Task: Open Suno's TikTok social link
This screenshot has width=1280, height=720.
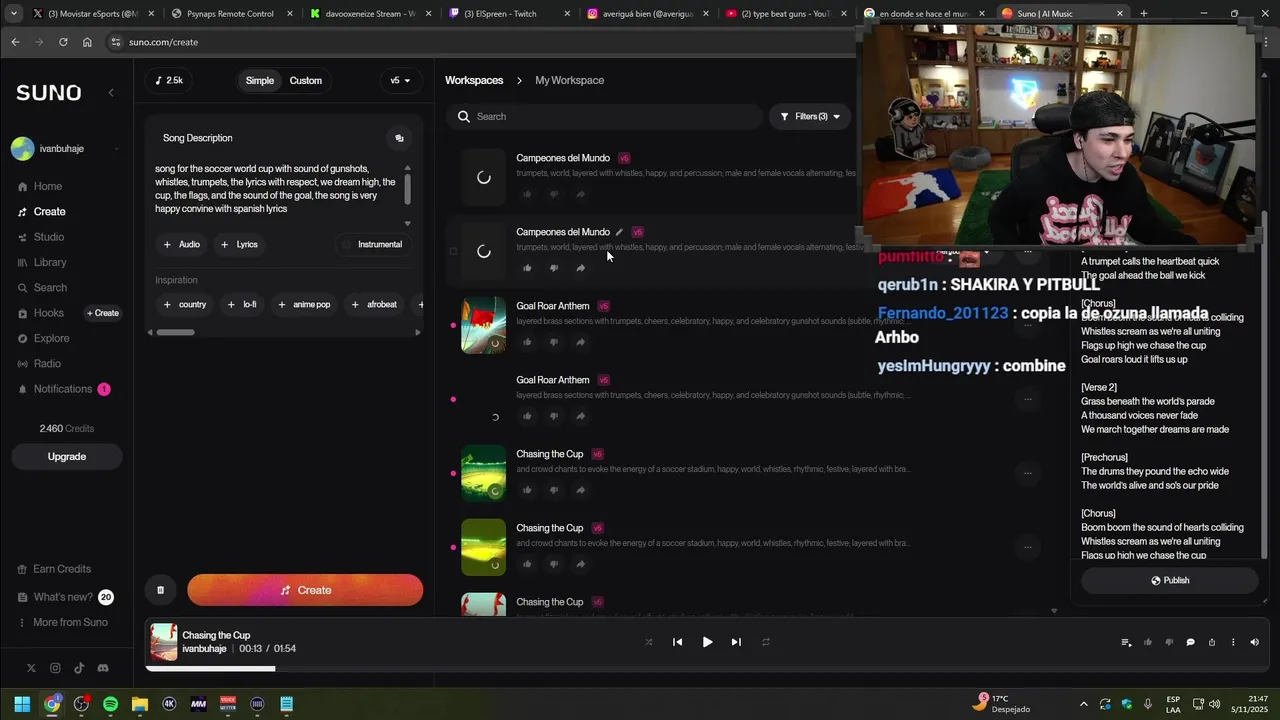Action: pos(79,668)
